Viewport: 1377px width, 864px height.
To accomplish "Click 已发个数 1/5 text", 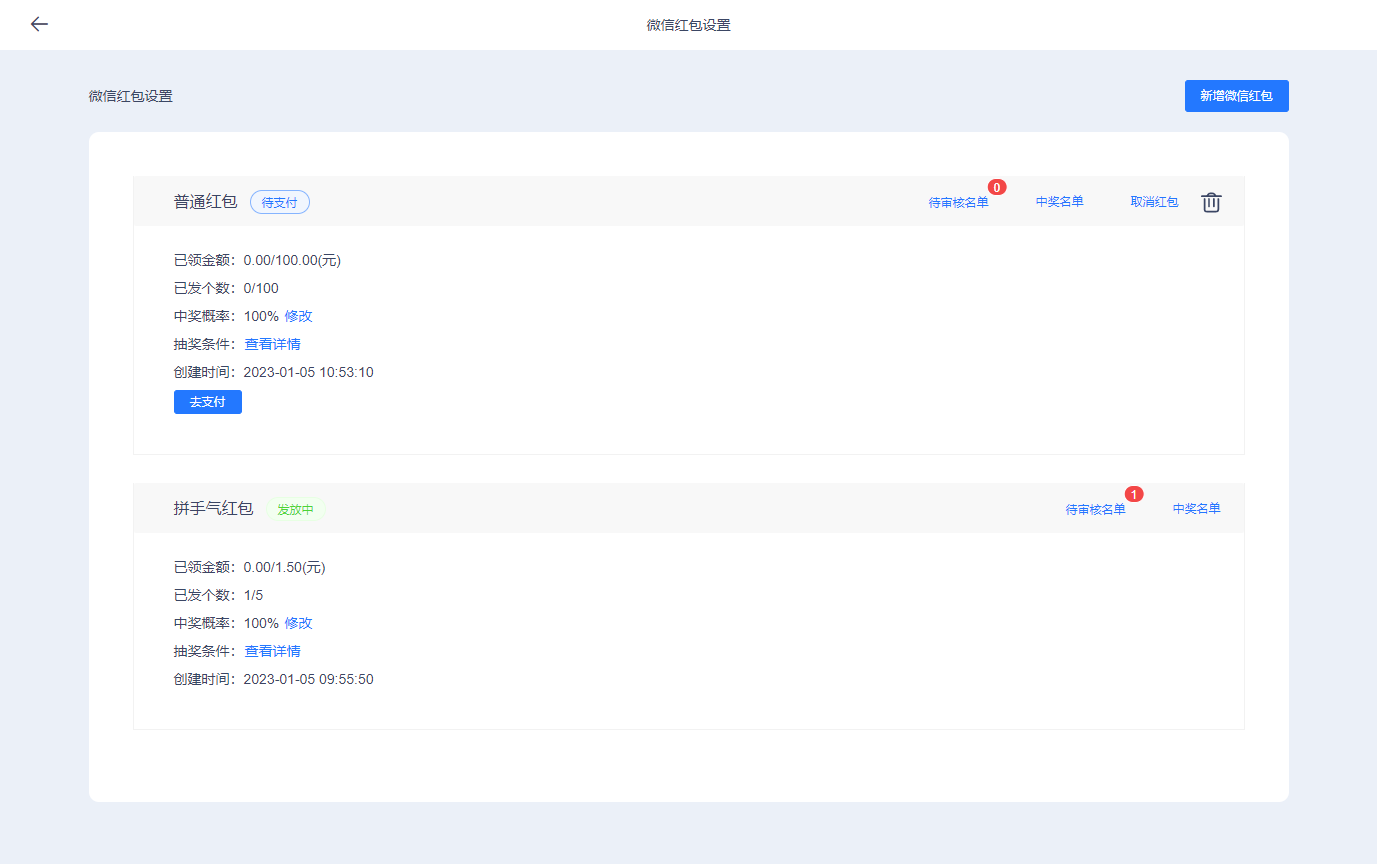I will [x=219, y=595].
